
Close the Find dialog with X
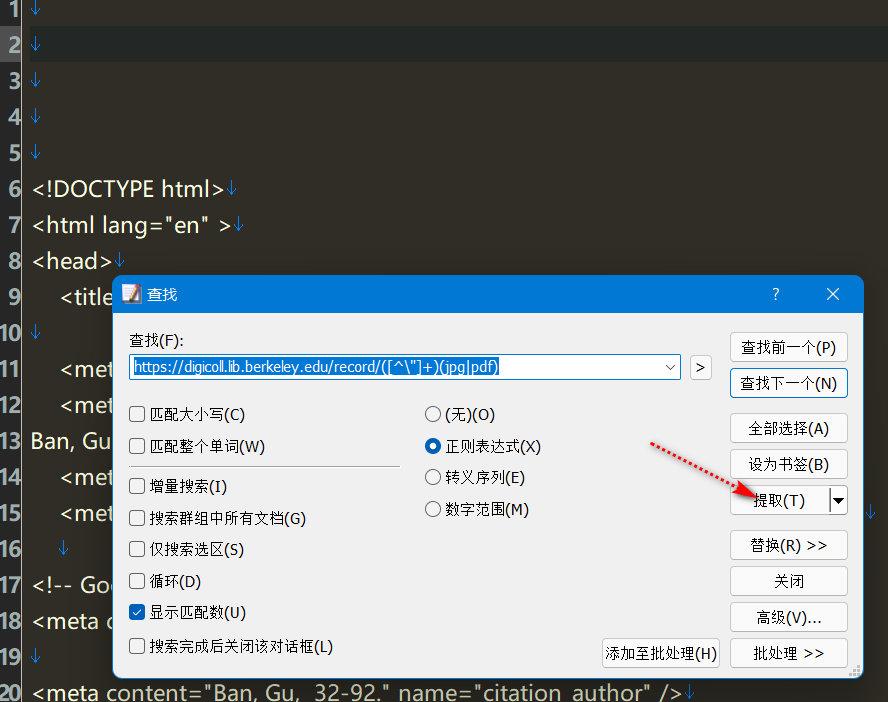point(833,294)
